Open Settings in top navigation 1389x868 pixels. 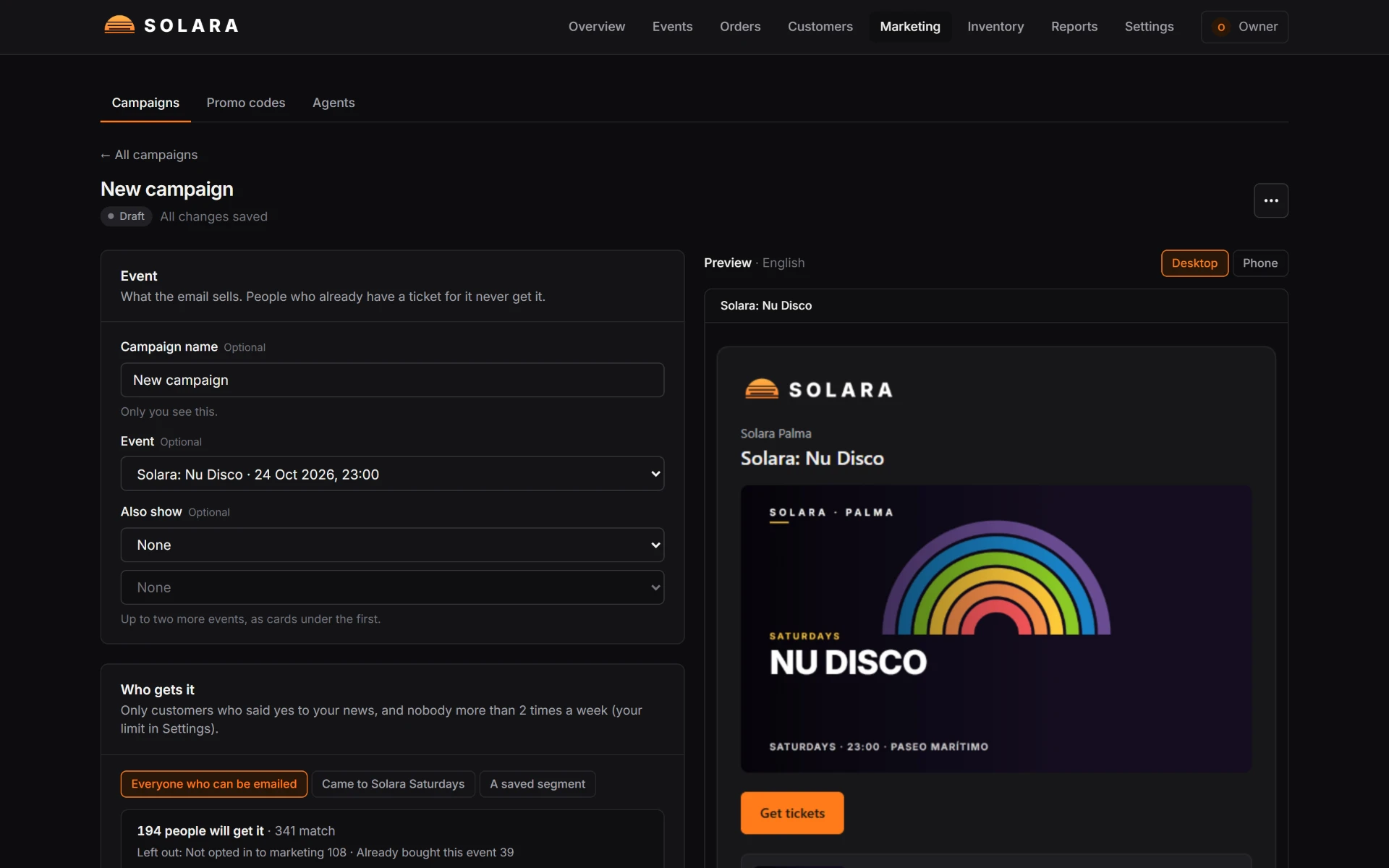pyautogui.click(x=1149, y=27)
